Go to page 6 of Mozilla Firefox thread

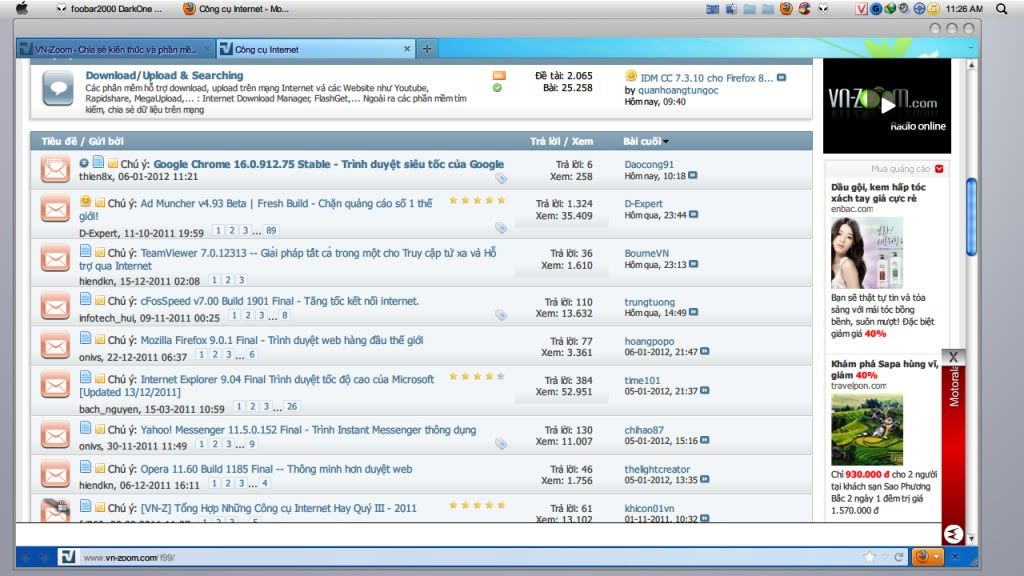coord(252,355)
